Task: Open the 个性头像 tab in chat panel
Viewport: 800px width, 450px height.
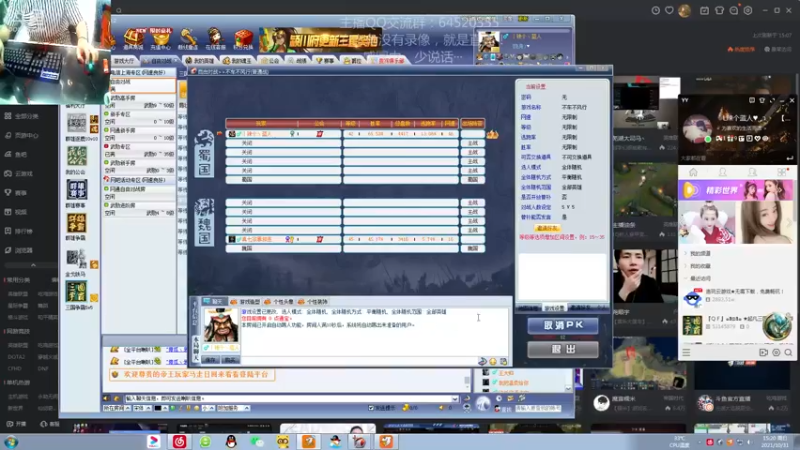Action: pyautogui.click(x=279, y=302)
